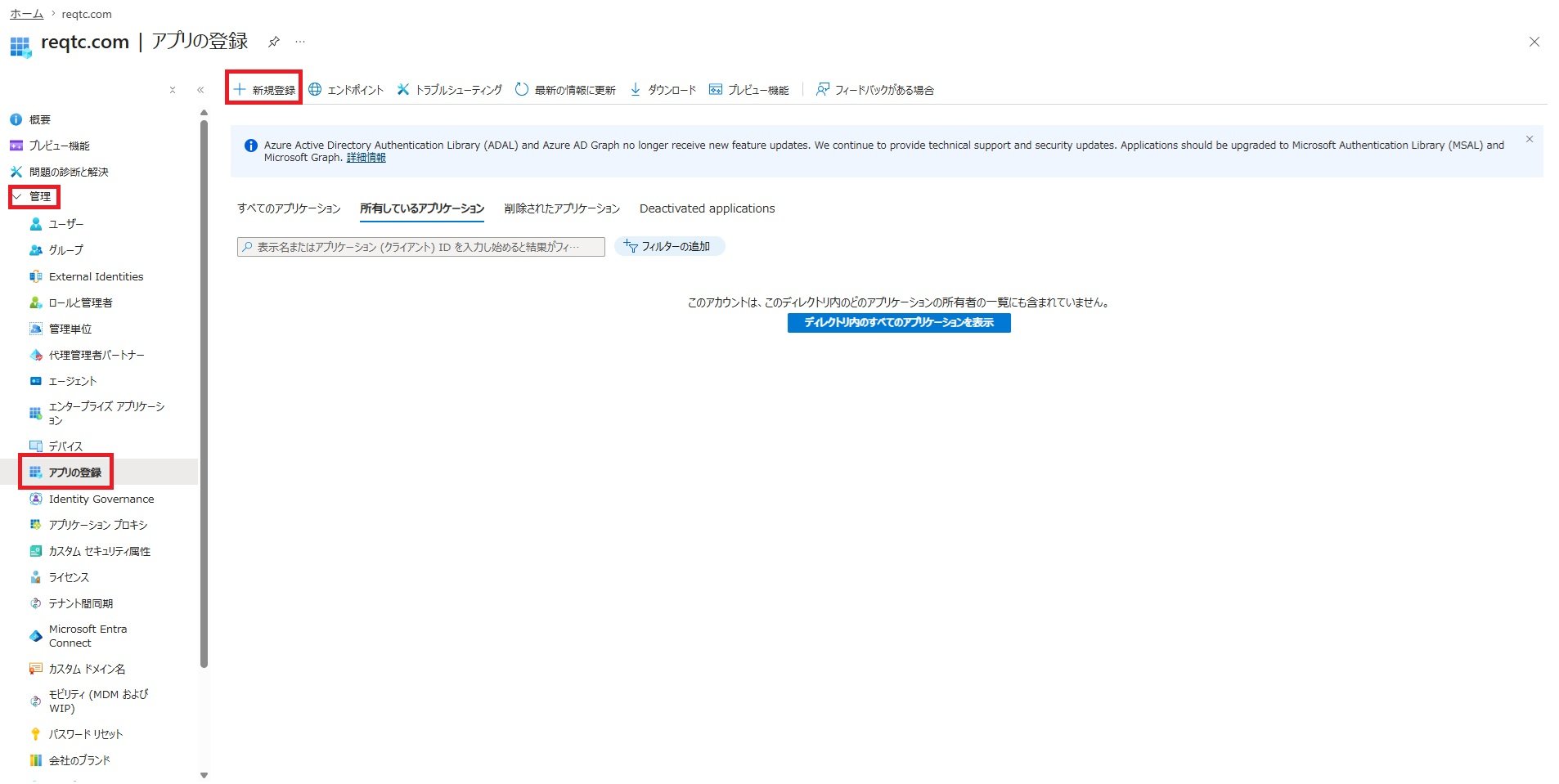Refresh with 最新の情報に更新 icon
The height and width of the screenshot is (784, 1559).
[522, 89]
